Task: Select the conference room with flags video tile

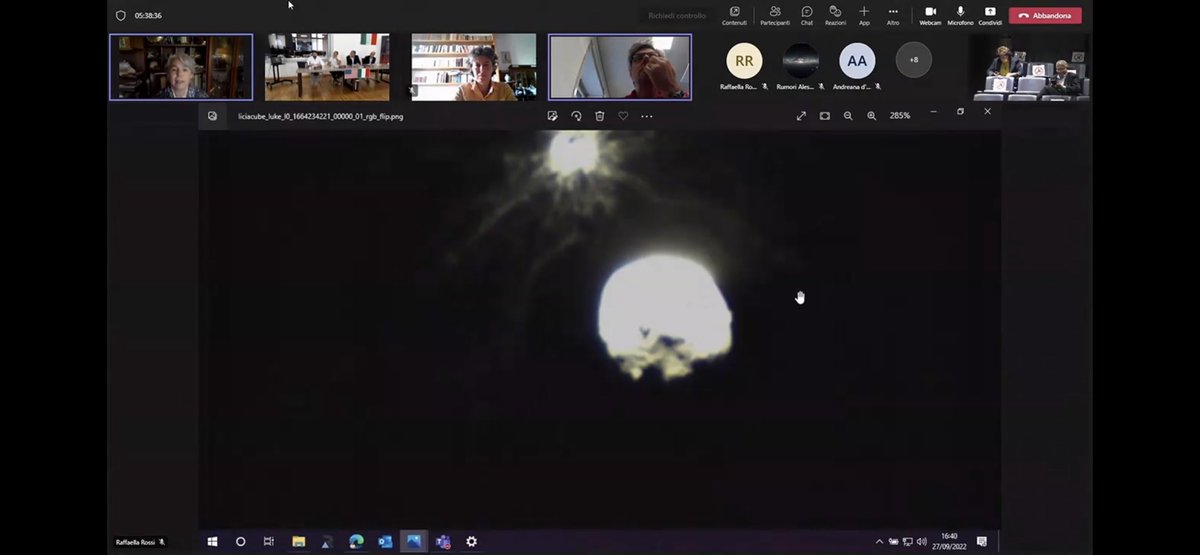Action: [x=327, y=67]
